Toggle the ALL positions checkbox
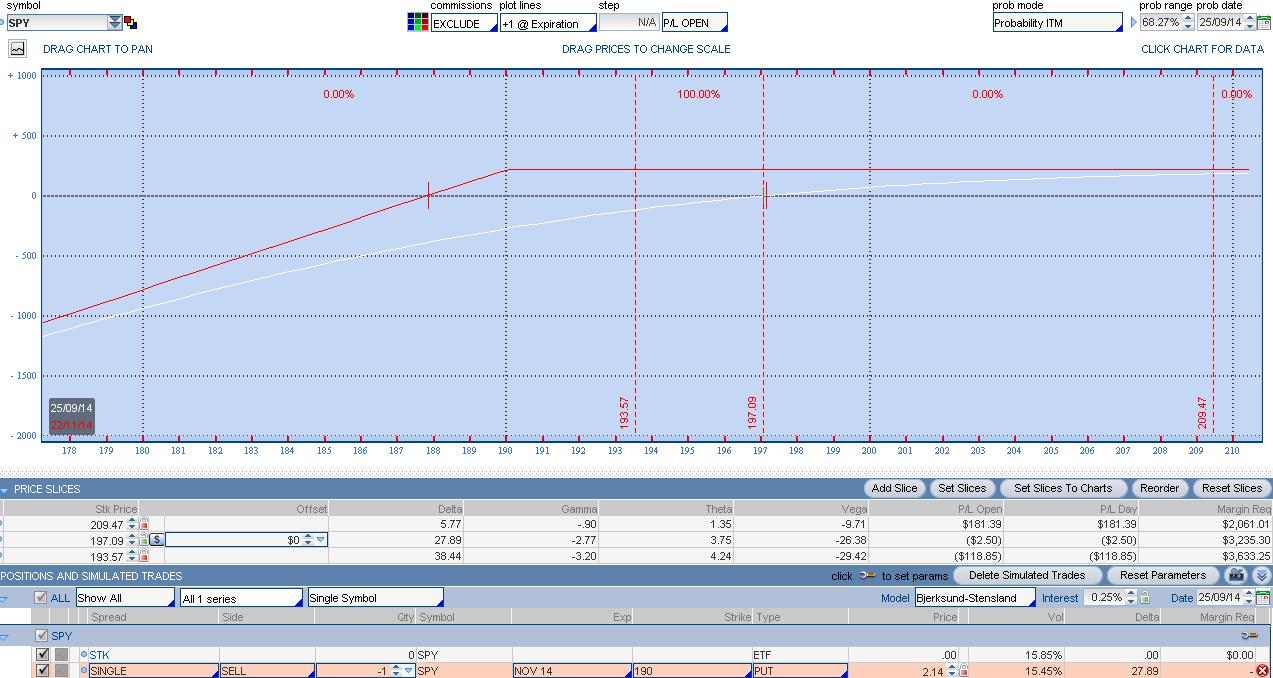The width and height of the screenshot is (1273, 678). pyautogui.click(x=41, y=597)
